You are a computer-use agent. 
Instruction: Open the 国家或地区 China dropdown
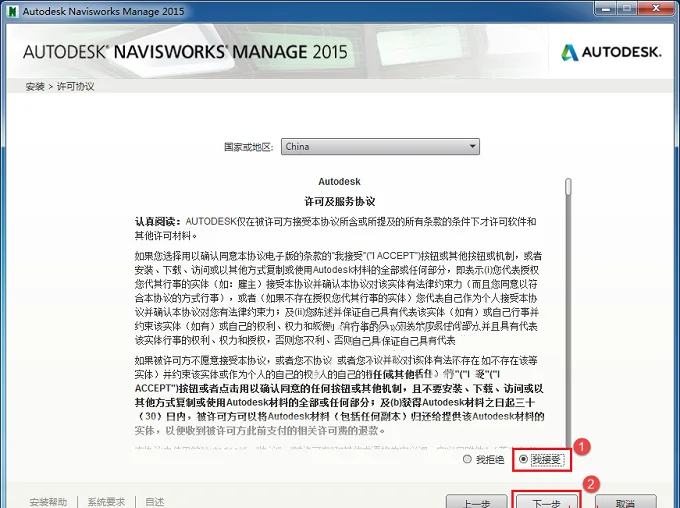[380, 147]
